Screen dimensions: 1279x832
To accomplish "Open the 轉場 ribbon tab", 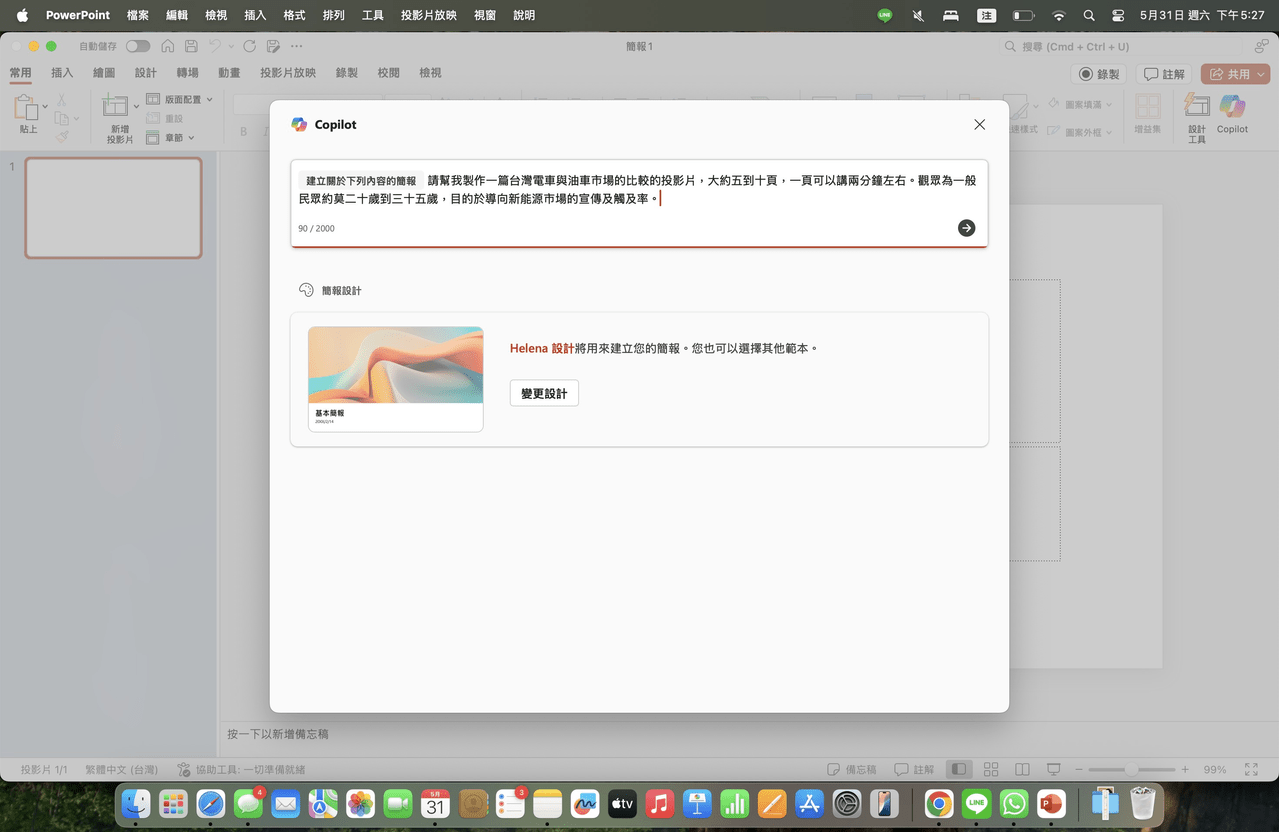I will pos(187,73).
